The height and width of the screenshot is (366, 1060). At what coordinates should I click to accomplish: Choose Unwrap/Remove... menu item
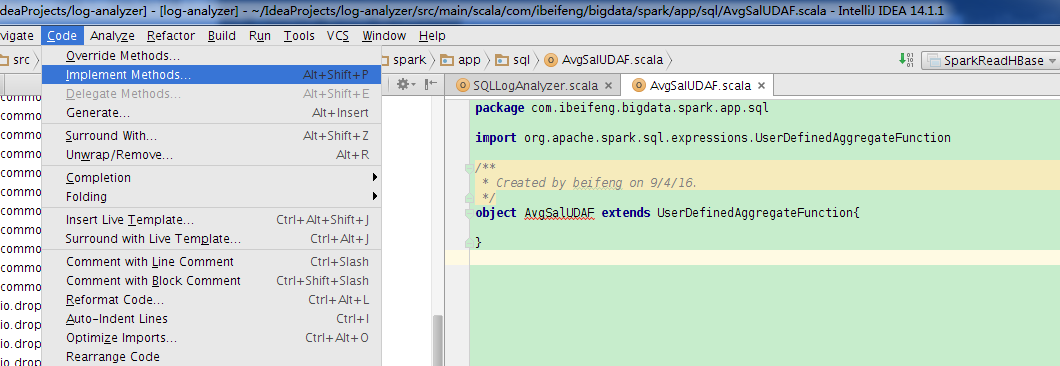coord(212,155)
